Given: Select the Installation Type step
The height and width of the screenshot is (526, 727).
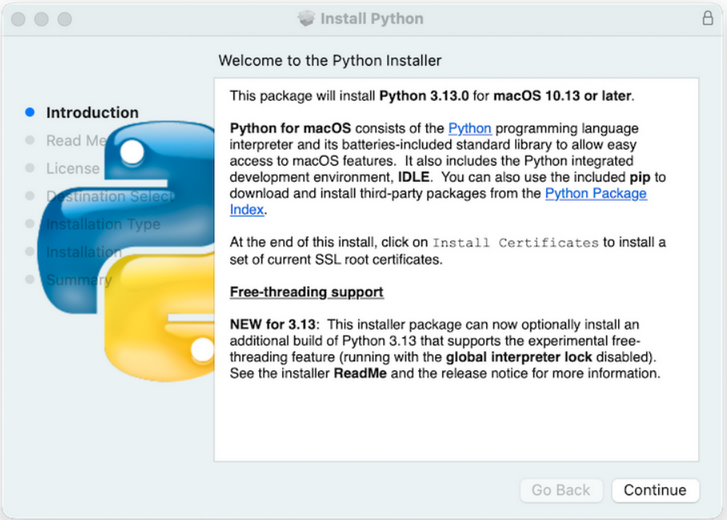Looking at the screenshot, I should tap(103, 224).
